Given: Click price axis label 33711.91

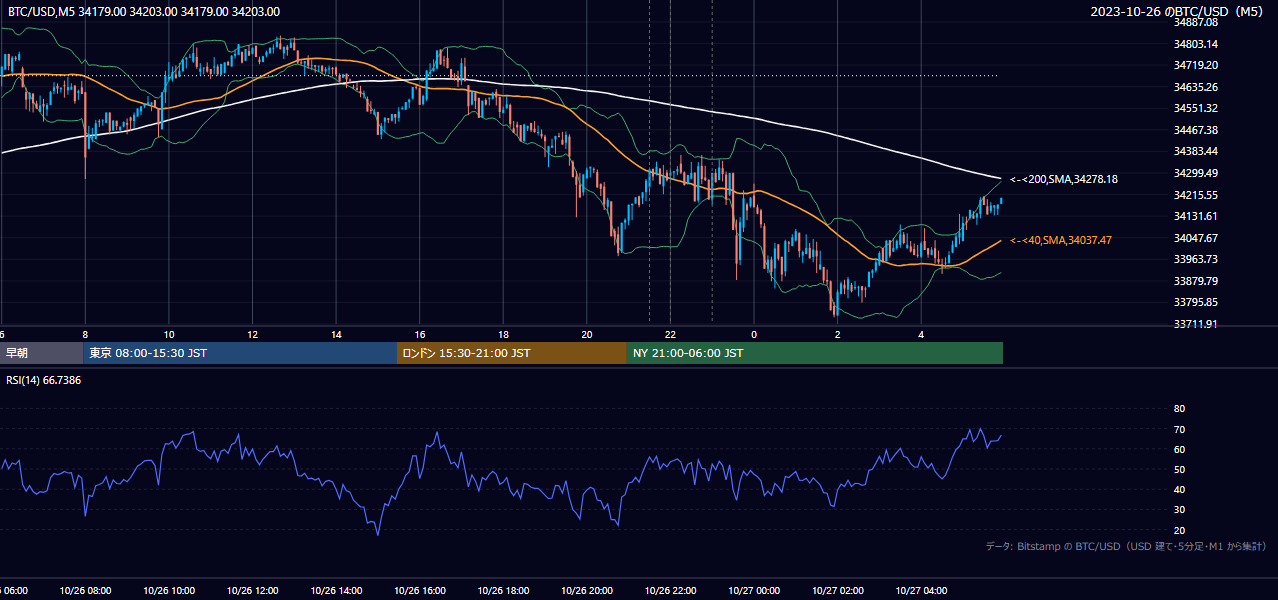Looking at the screenshot, I should coord(1196,324).
